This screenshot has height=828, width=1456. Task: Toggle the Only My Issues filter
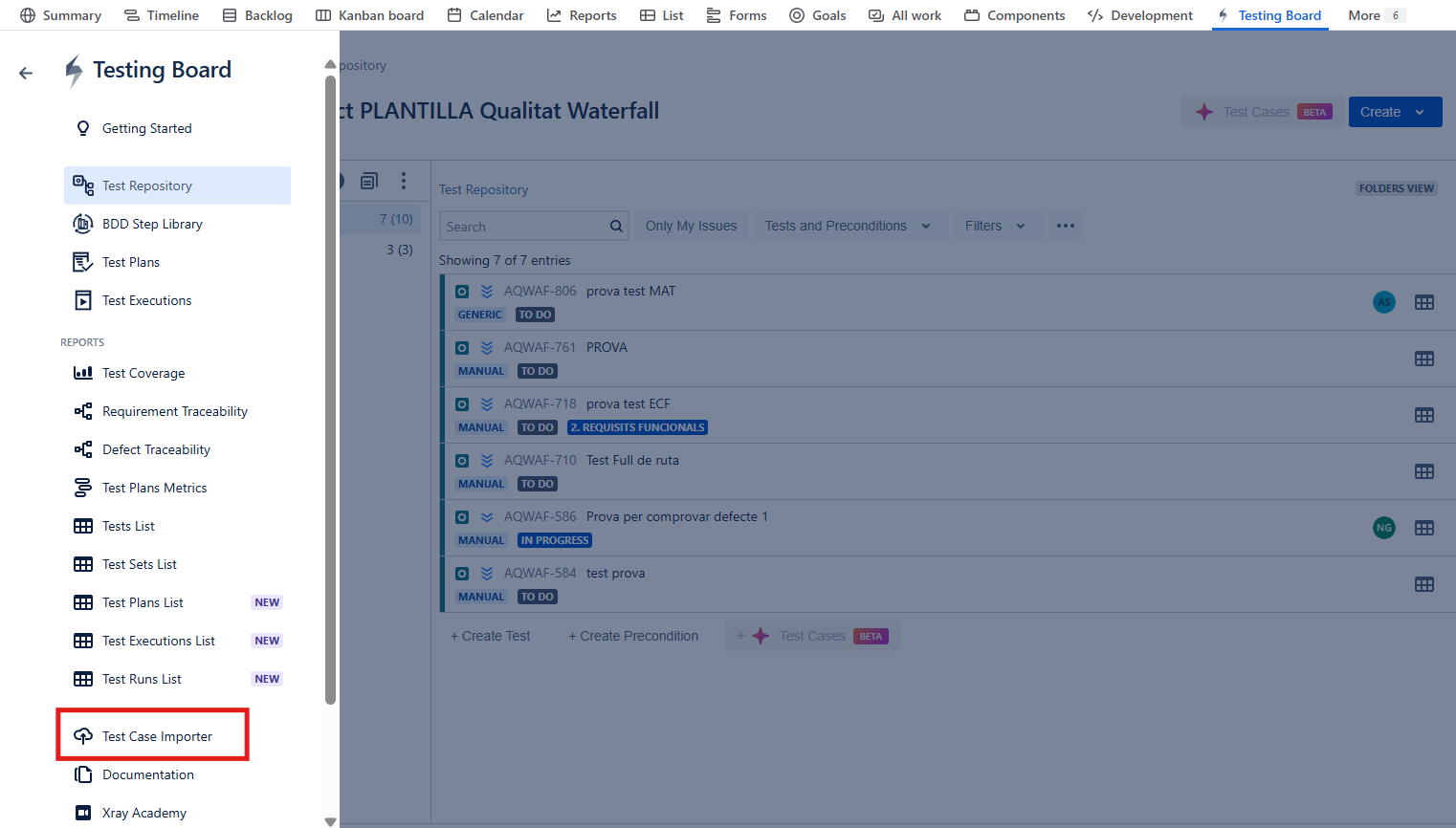pyautogui.click(x=691, y=226)
